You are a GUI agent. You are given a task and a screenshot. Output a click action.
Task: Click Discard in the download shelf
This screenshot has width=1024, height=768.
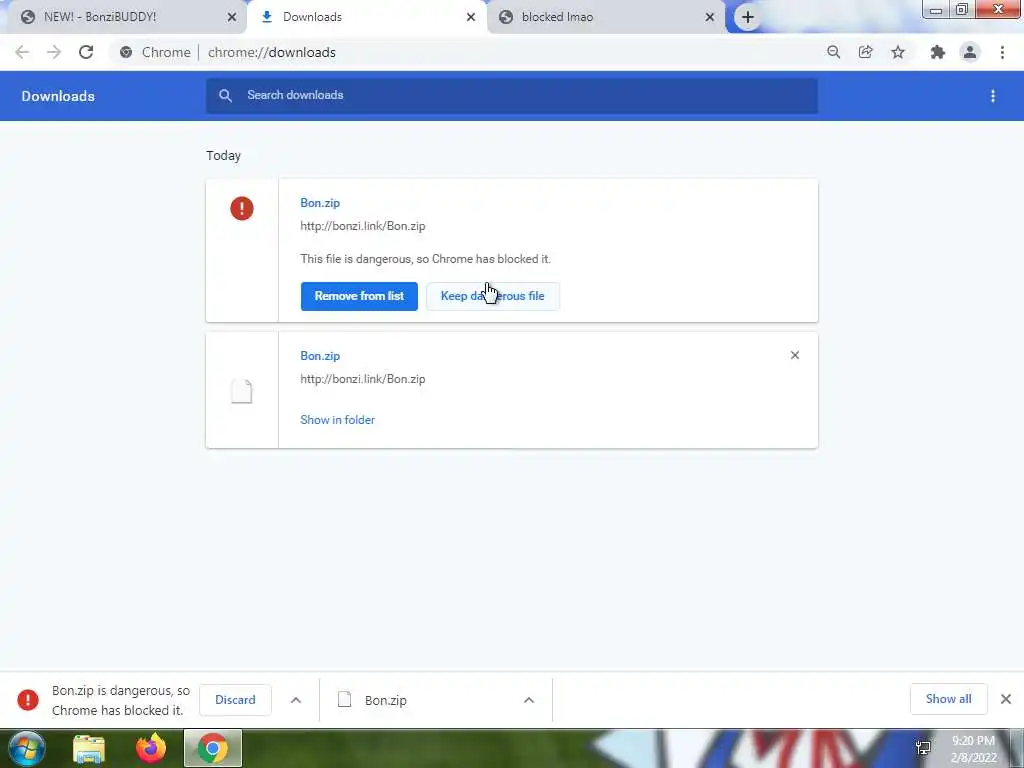235,699
